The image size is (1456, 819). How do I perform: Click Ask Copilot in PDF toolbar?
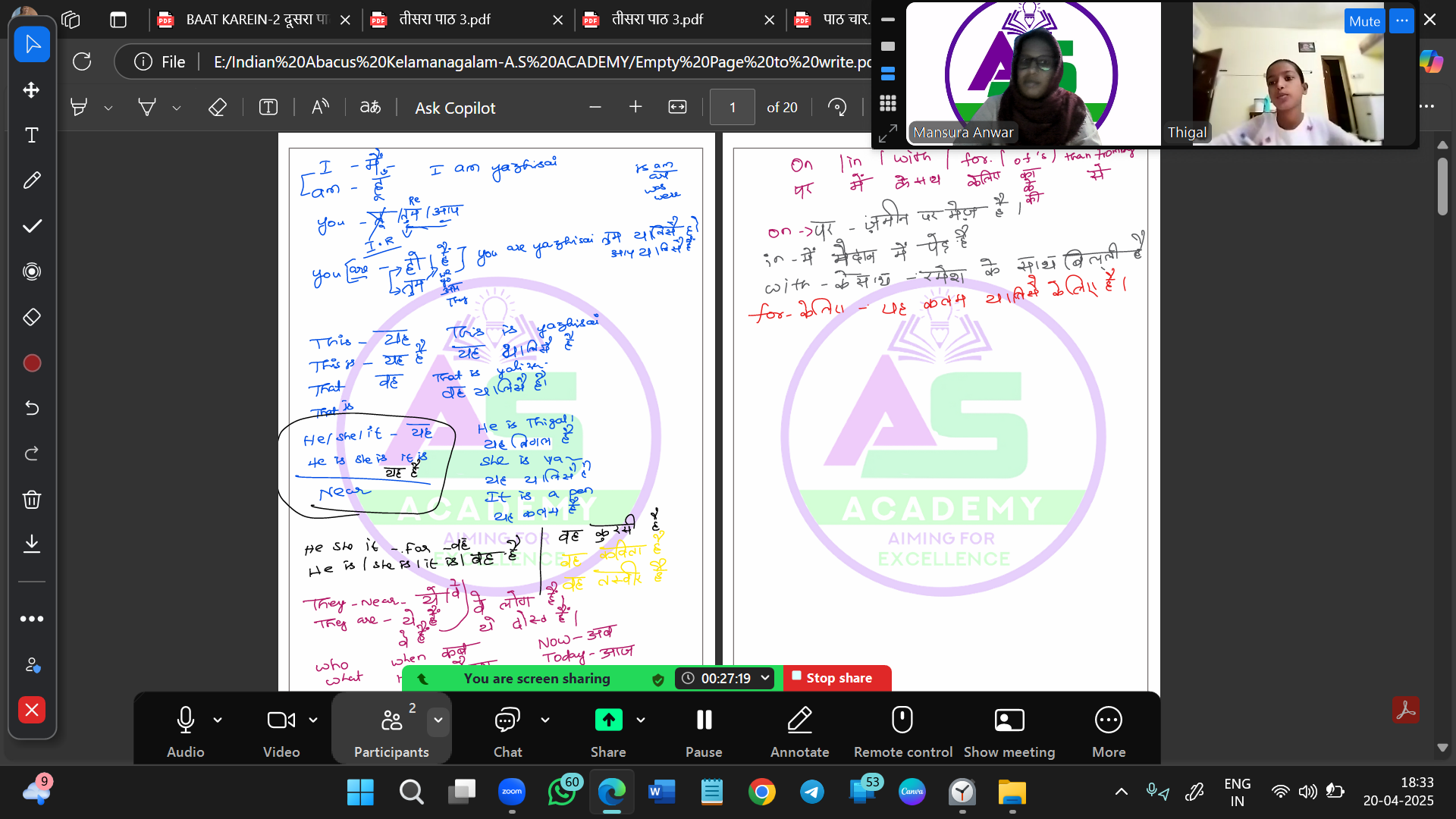click(x=455, y=108)
